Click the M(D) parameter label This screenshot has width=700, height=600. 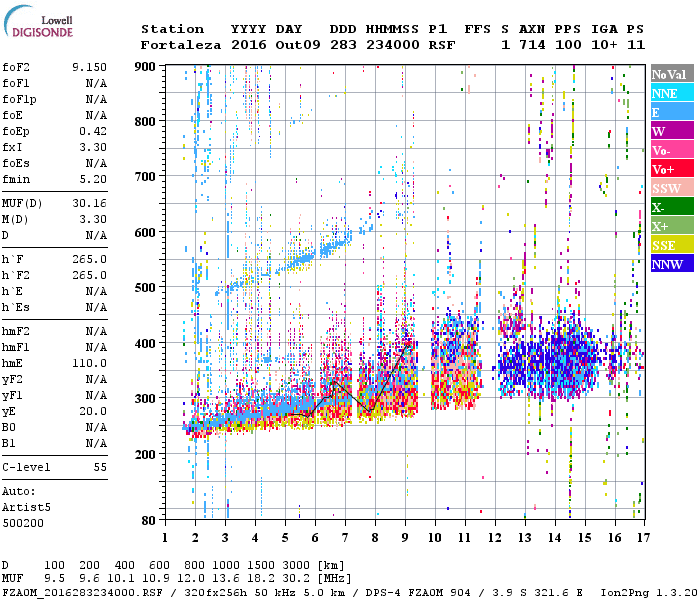(x=15, y=220)
